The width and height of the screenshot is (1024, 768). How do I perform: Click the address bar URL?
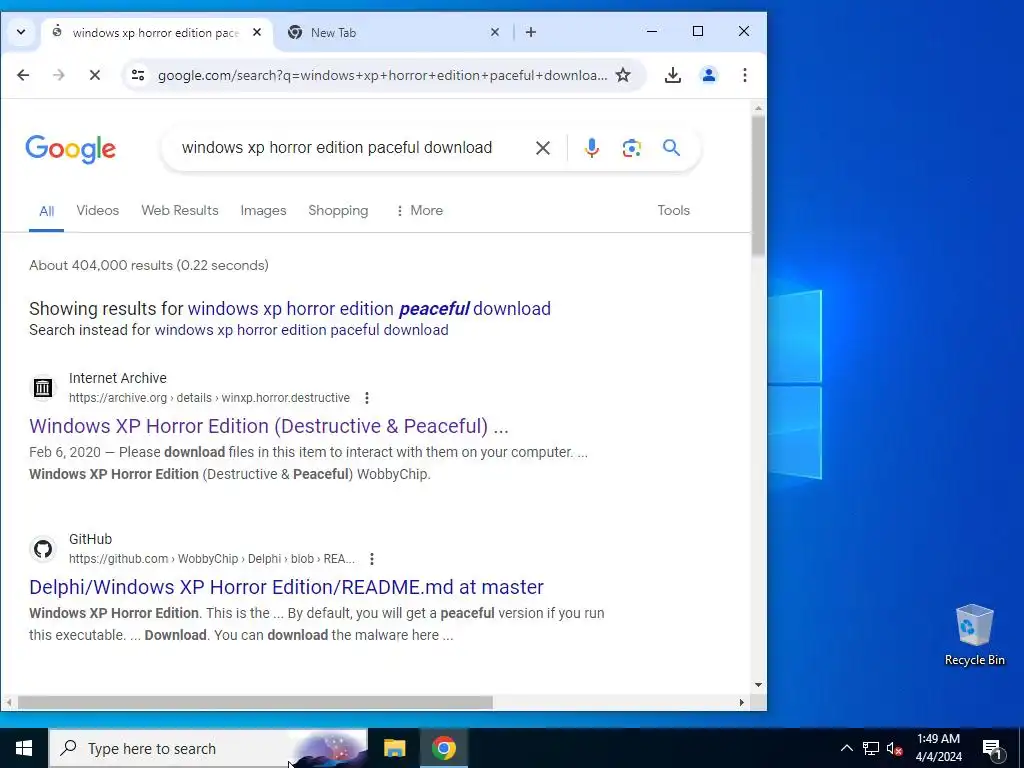coord(382,75)
